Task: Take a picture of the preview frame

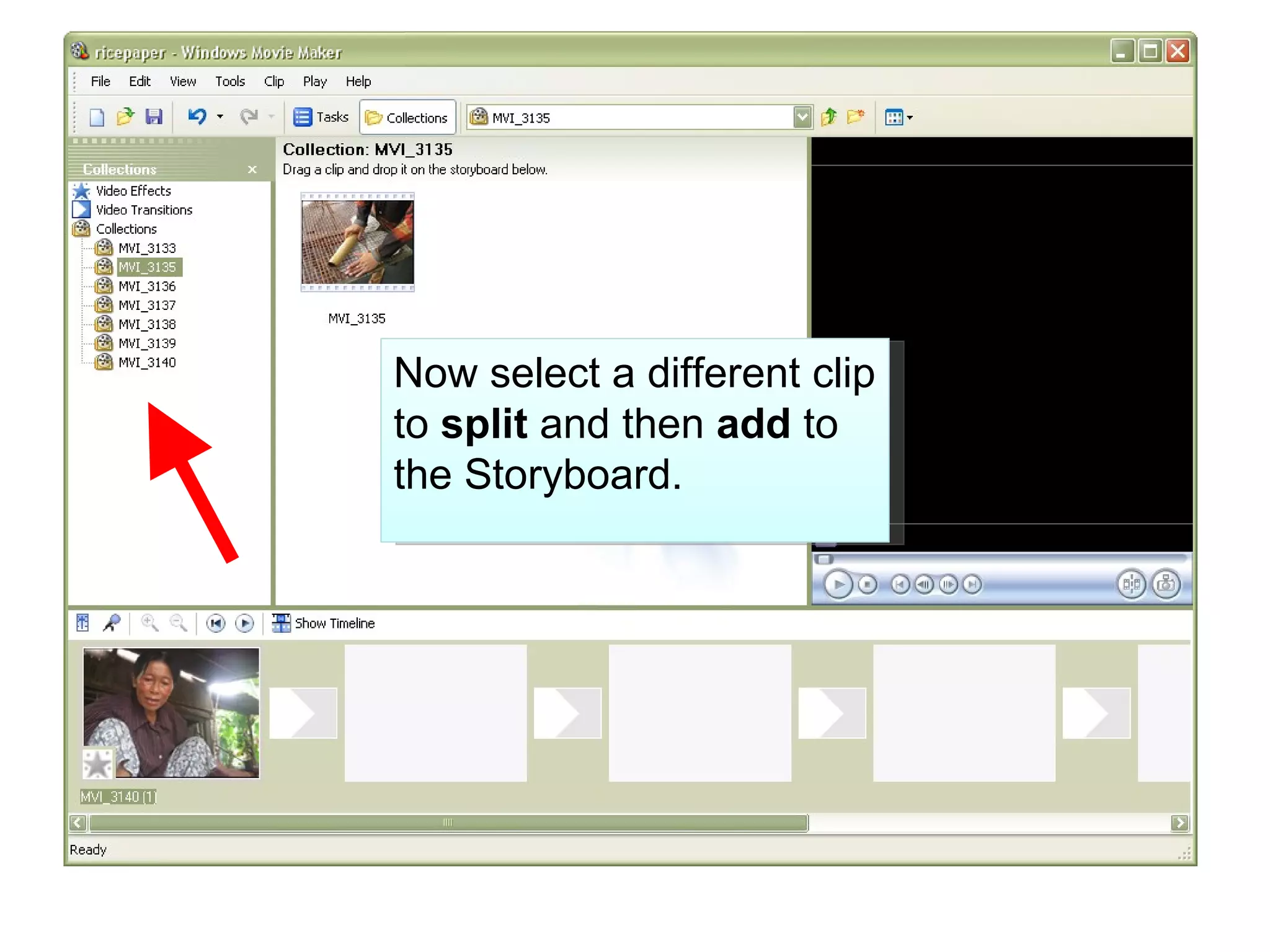Action: click(x=1166, y=584)
